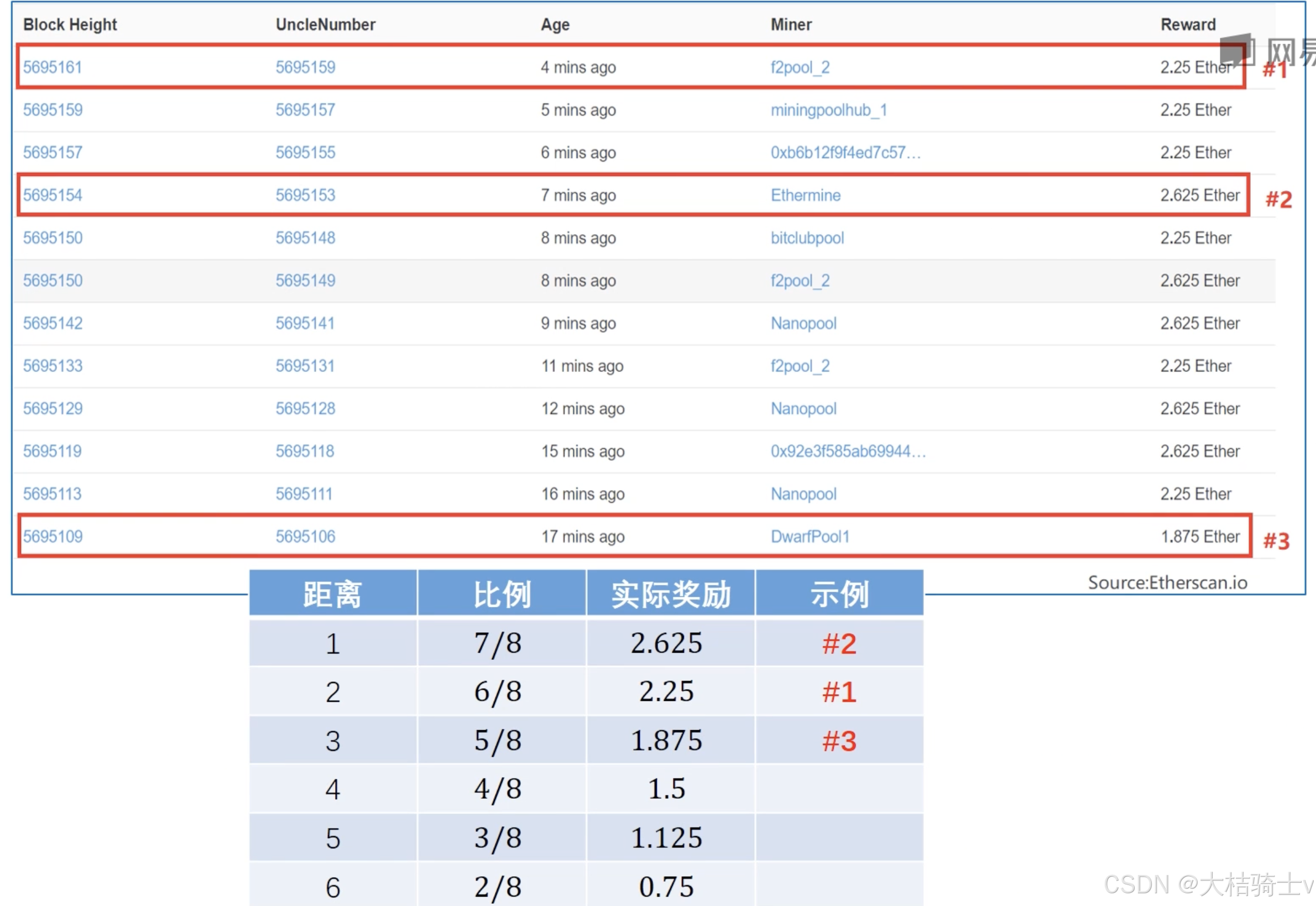Click the Block Height column header

70,24
